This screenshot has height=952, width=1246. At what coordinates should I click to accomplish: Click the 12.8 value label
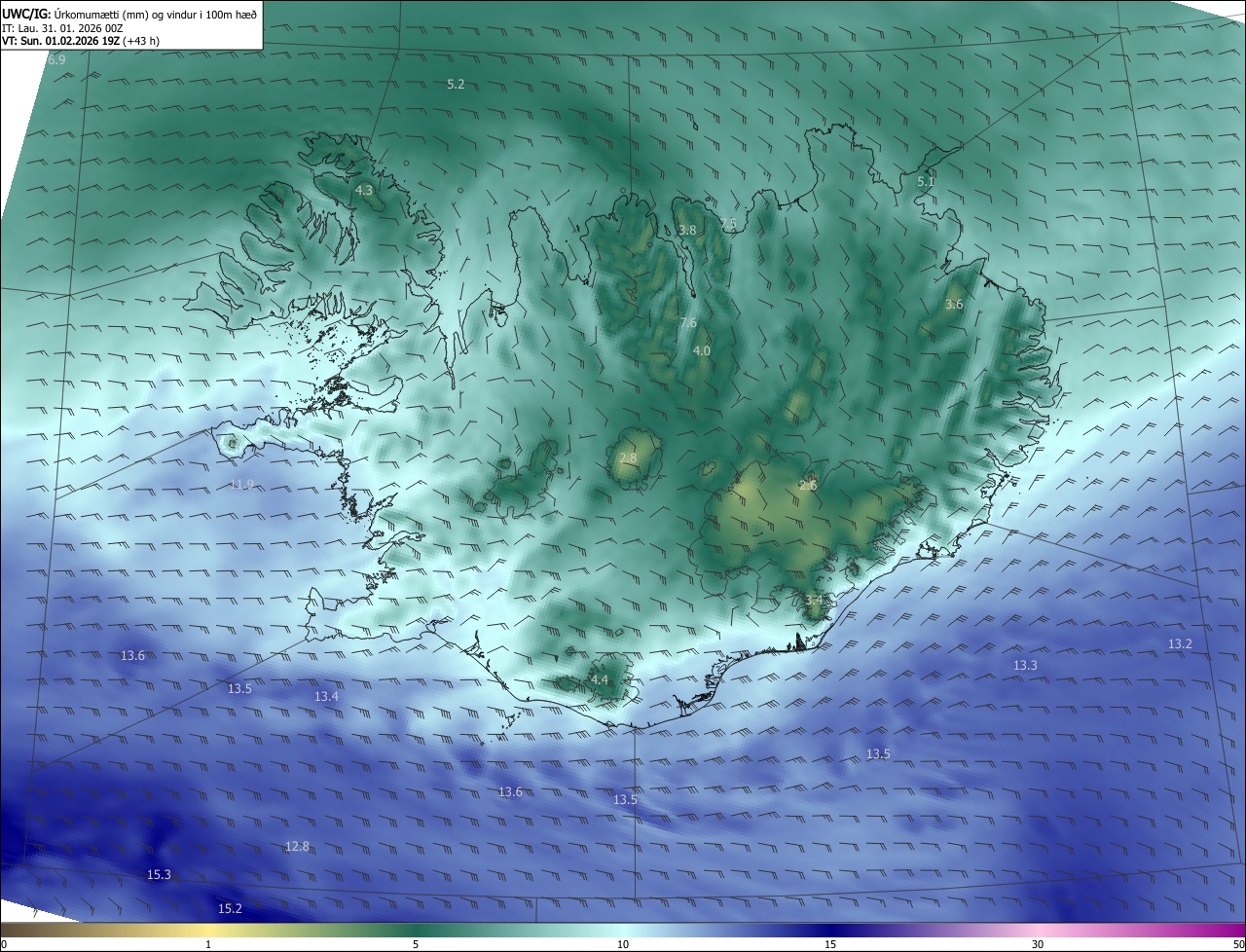coord(297,846)
